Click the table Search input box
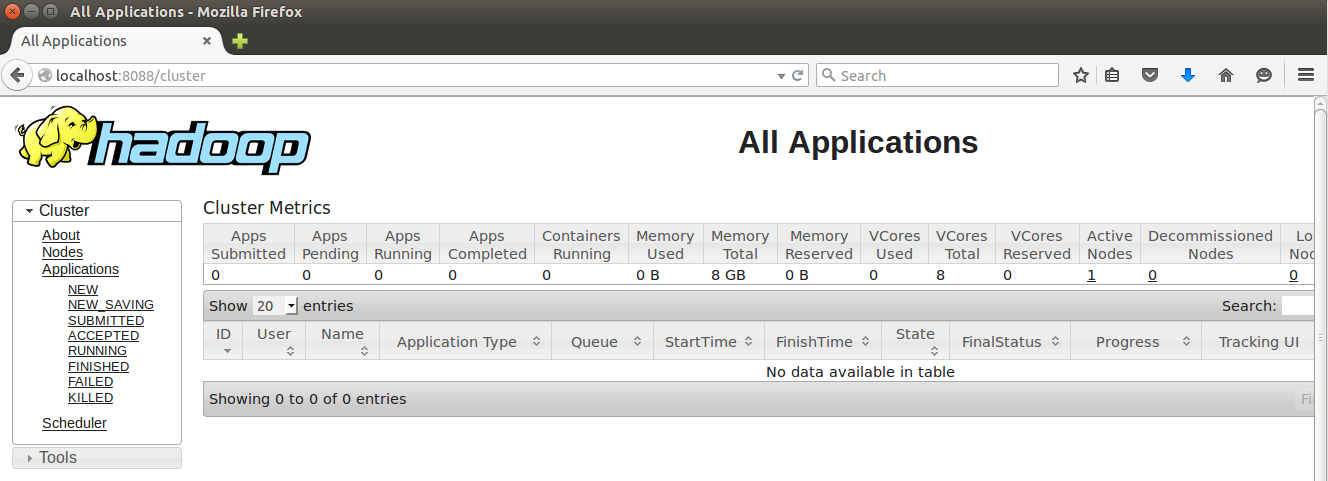The image size is (1328, 481). (x=1297, y=306)
